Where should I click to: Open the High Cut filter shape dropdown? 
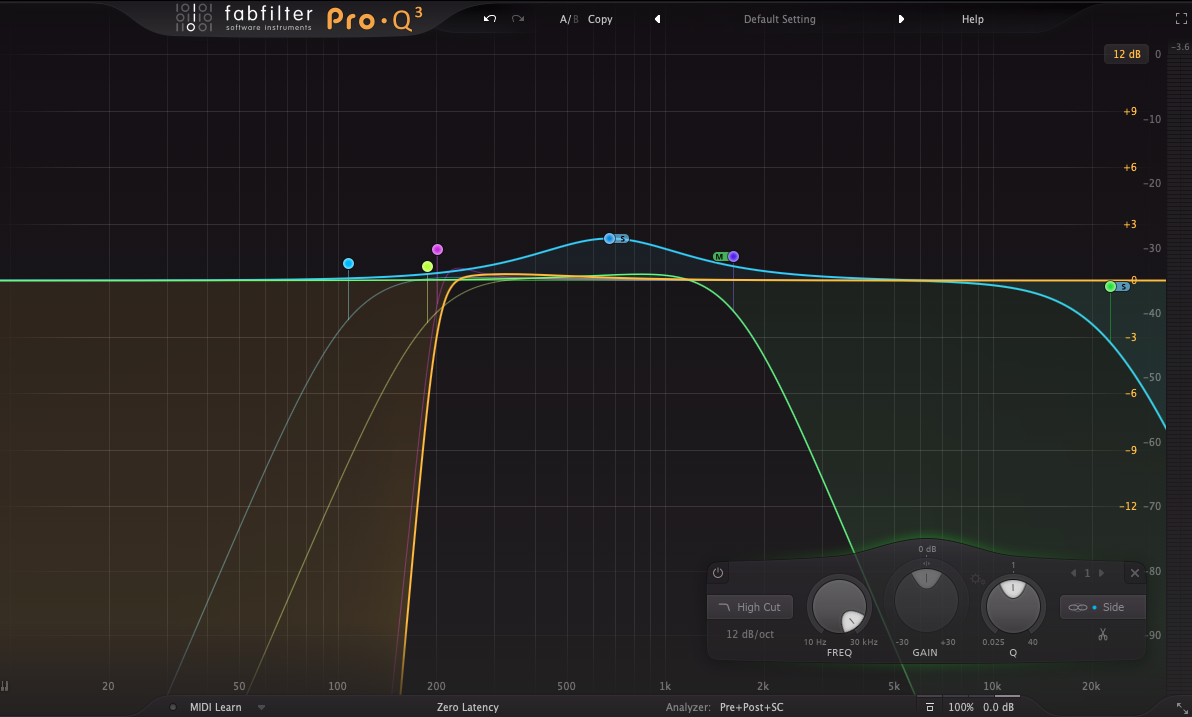(x=750, y=607)
